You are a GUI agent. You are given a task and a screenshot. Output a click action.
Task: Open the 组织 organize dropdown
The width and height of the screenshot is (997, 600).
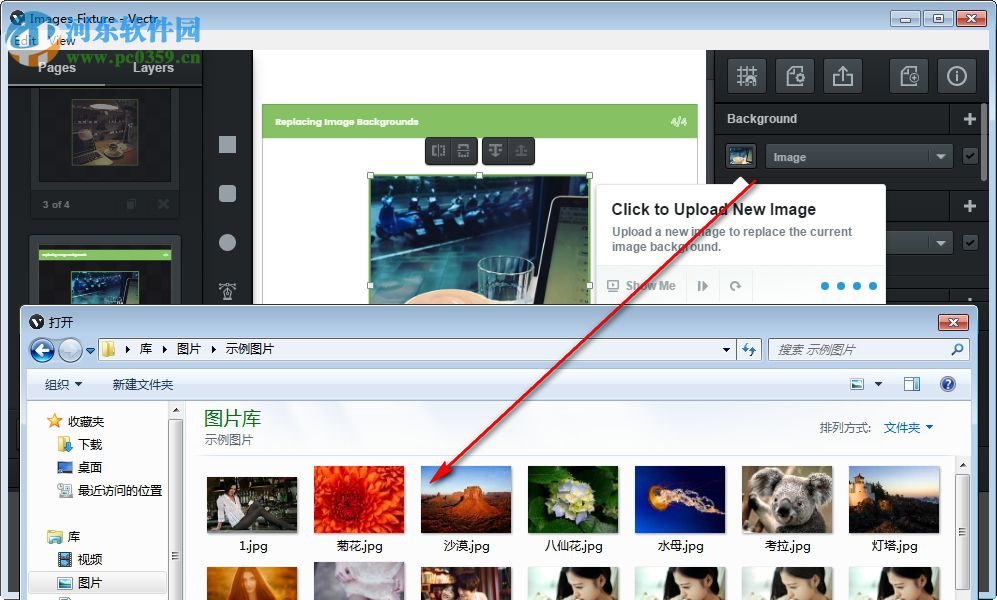(x=63, y=385)
